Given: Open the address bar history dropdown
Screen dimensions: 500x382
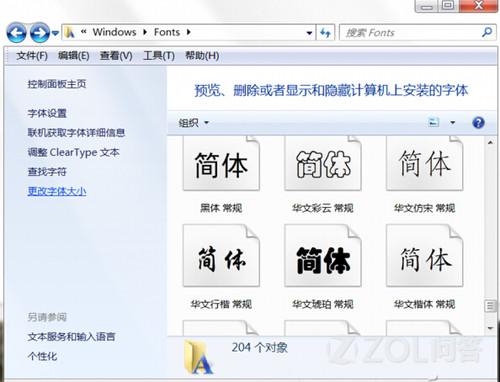Looking at the screenshot, I should [x=309, y=33].
